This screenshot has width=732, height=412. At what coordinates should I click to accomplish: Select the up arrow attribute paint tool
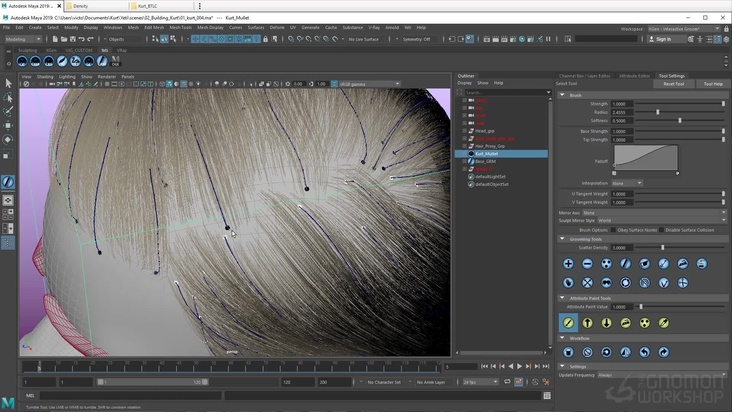(x=587, y=323)
